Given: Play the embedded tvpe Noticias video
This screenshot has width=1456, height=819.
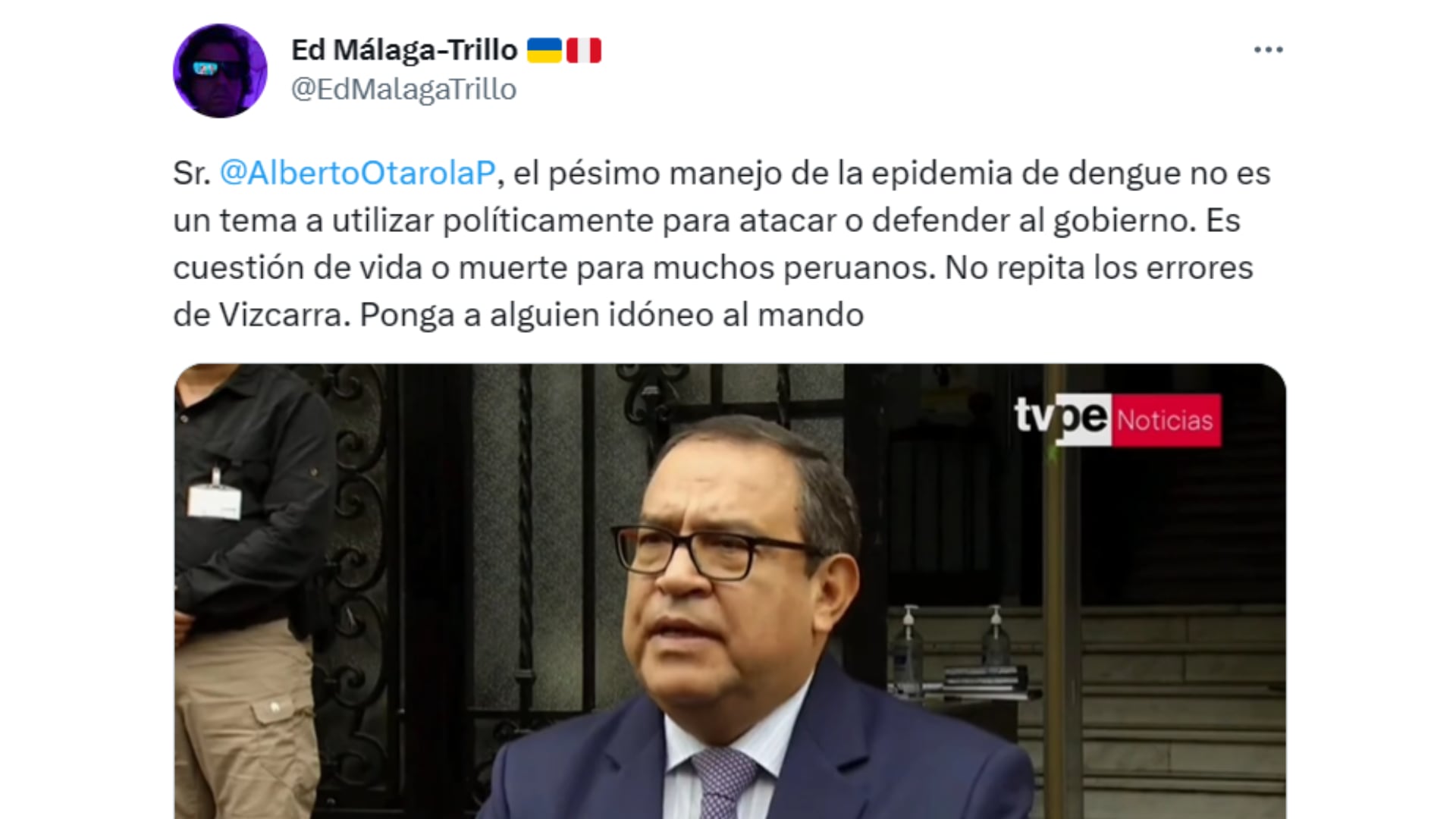Looking at the screenshot, I should pyautogui.click(x=730, y=591).
